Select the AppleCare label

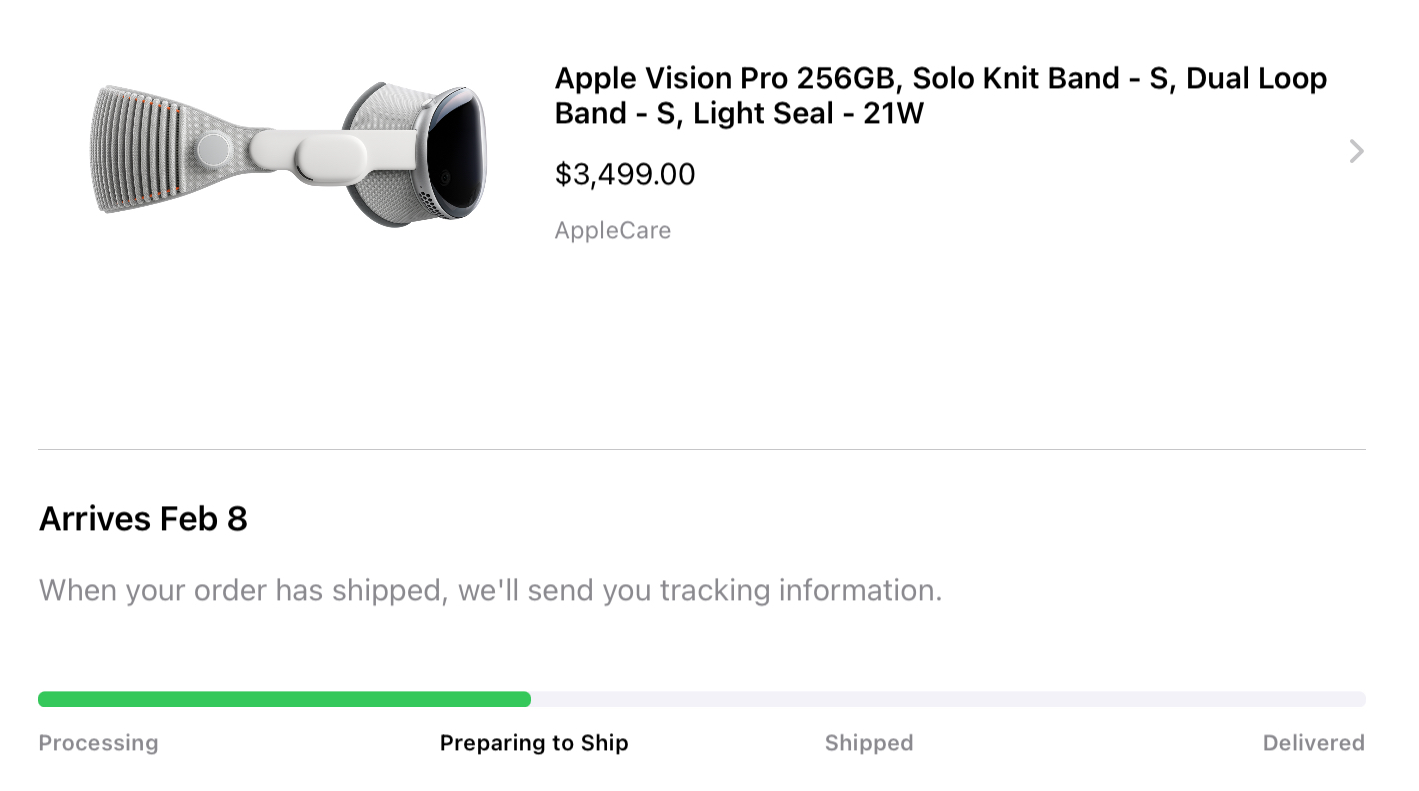point(613,231)
